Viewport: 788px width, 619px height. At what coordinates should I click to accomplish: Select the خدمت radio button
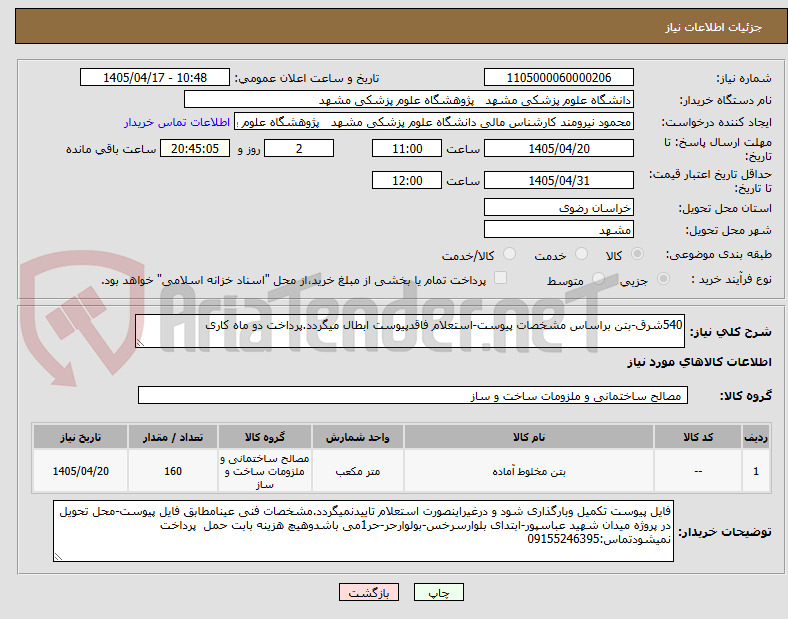581,254
